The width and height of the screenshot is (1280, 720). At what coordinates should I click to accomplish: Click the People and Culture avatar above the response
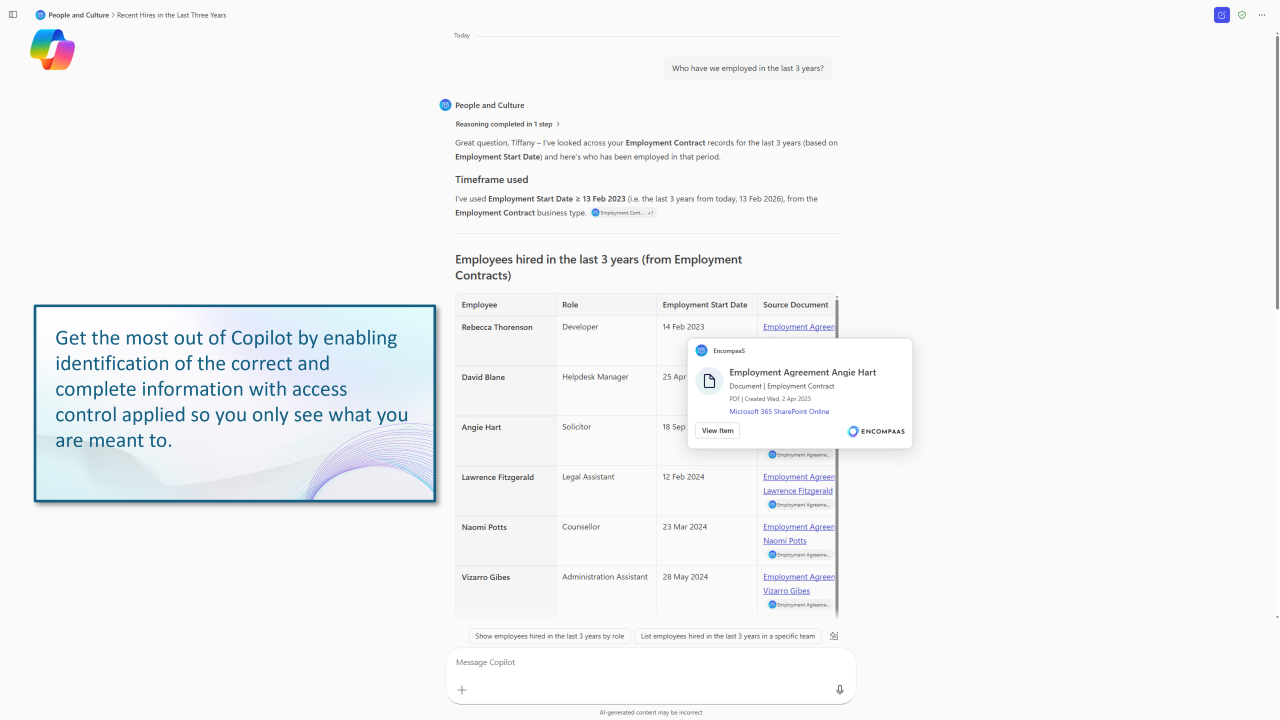click(x=445, y=105)
